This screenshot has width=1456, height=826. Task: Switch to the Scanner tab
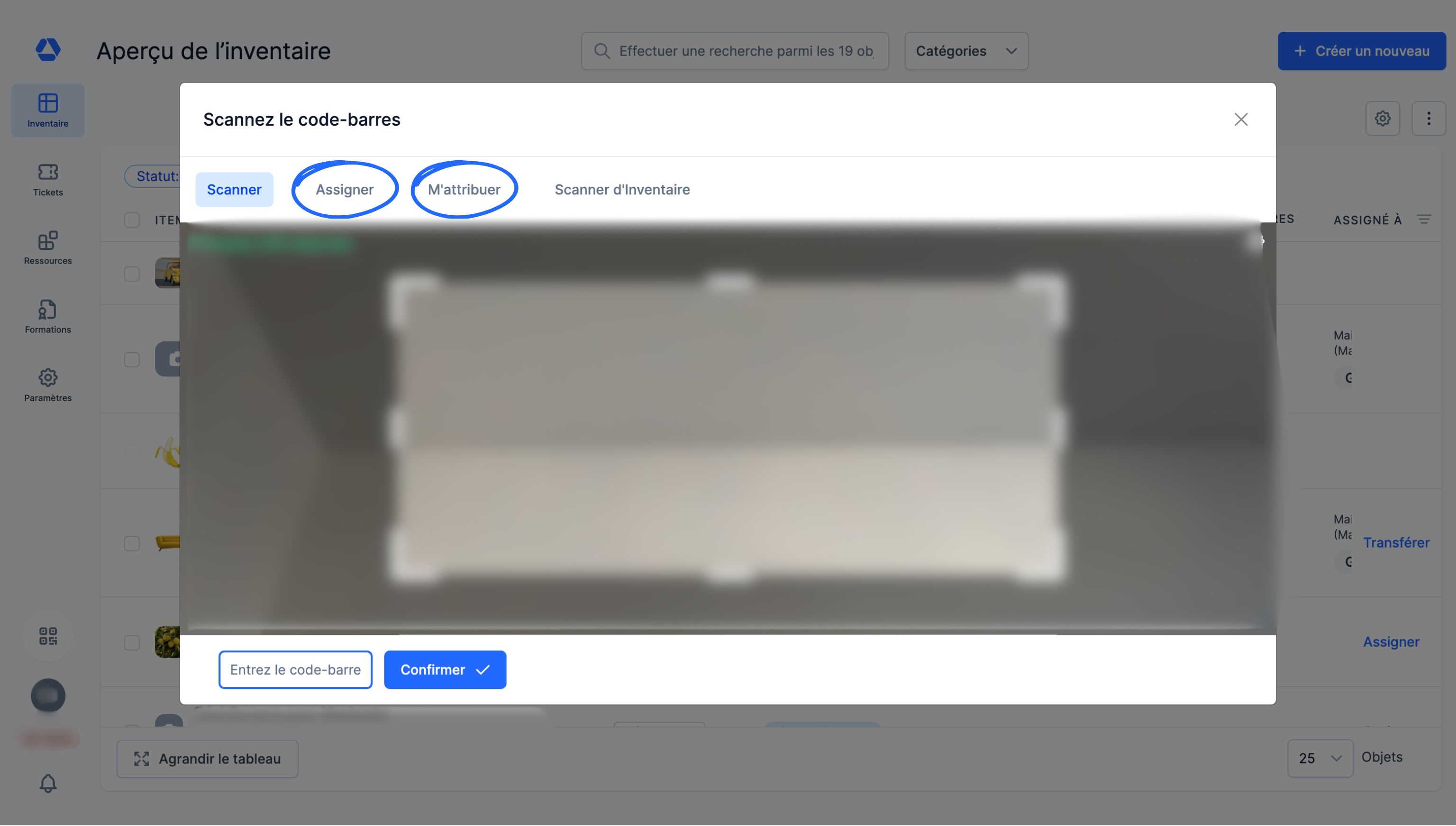point(234,190)
